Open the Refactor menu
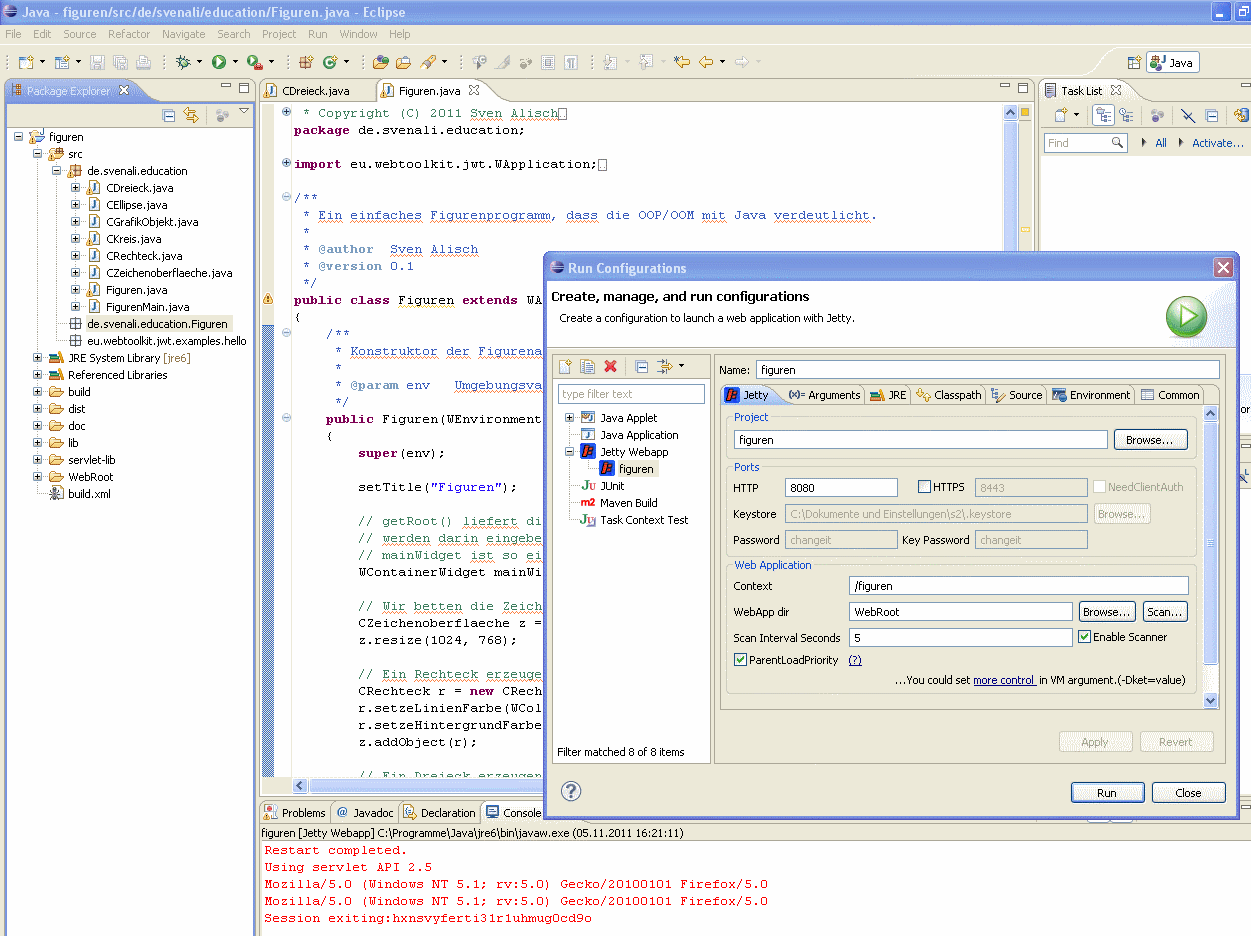 (129, 34)
